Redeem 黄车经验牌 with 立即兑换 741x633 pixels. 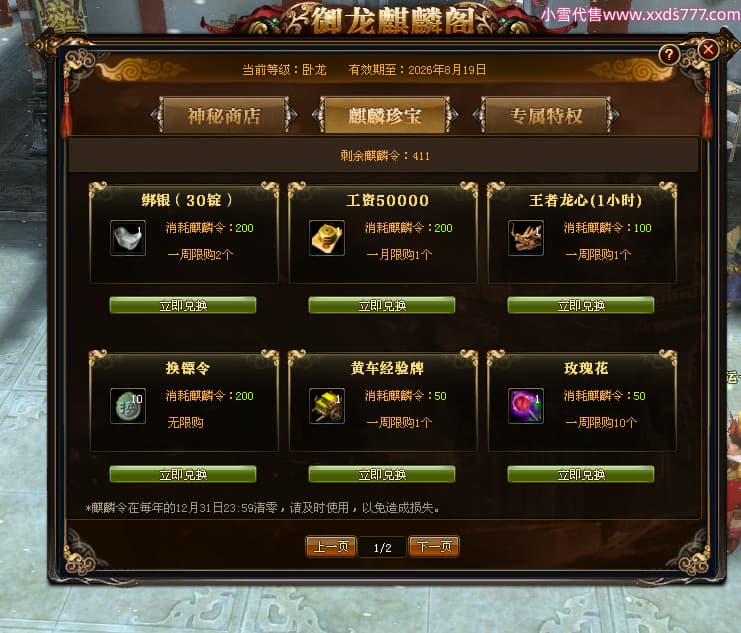click(382, 474)
